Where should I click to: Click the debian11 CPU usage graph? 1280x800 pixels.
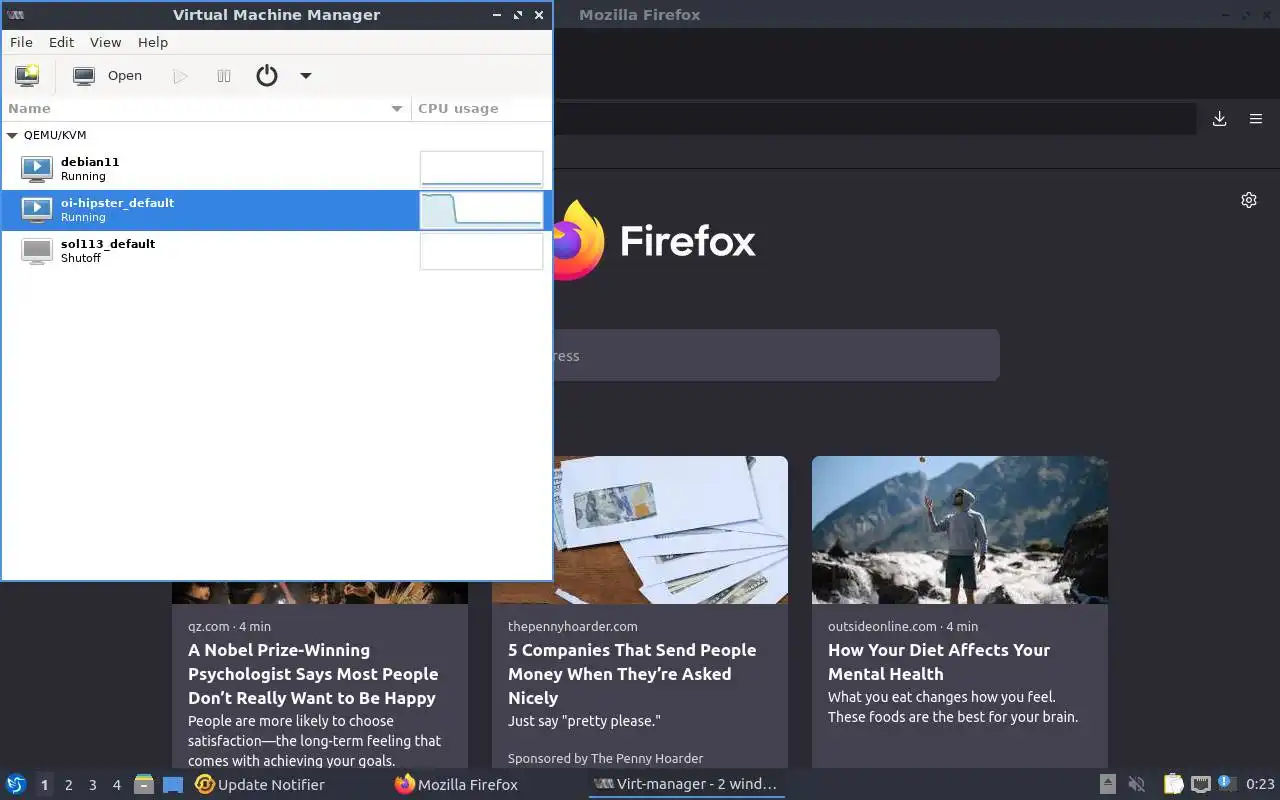481,169
